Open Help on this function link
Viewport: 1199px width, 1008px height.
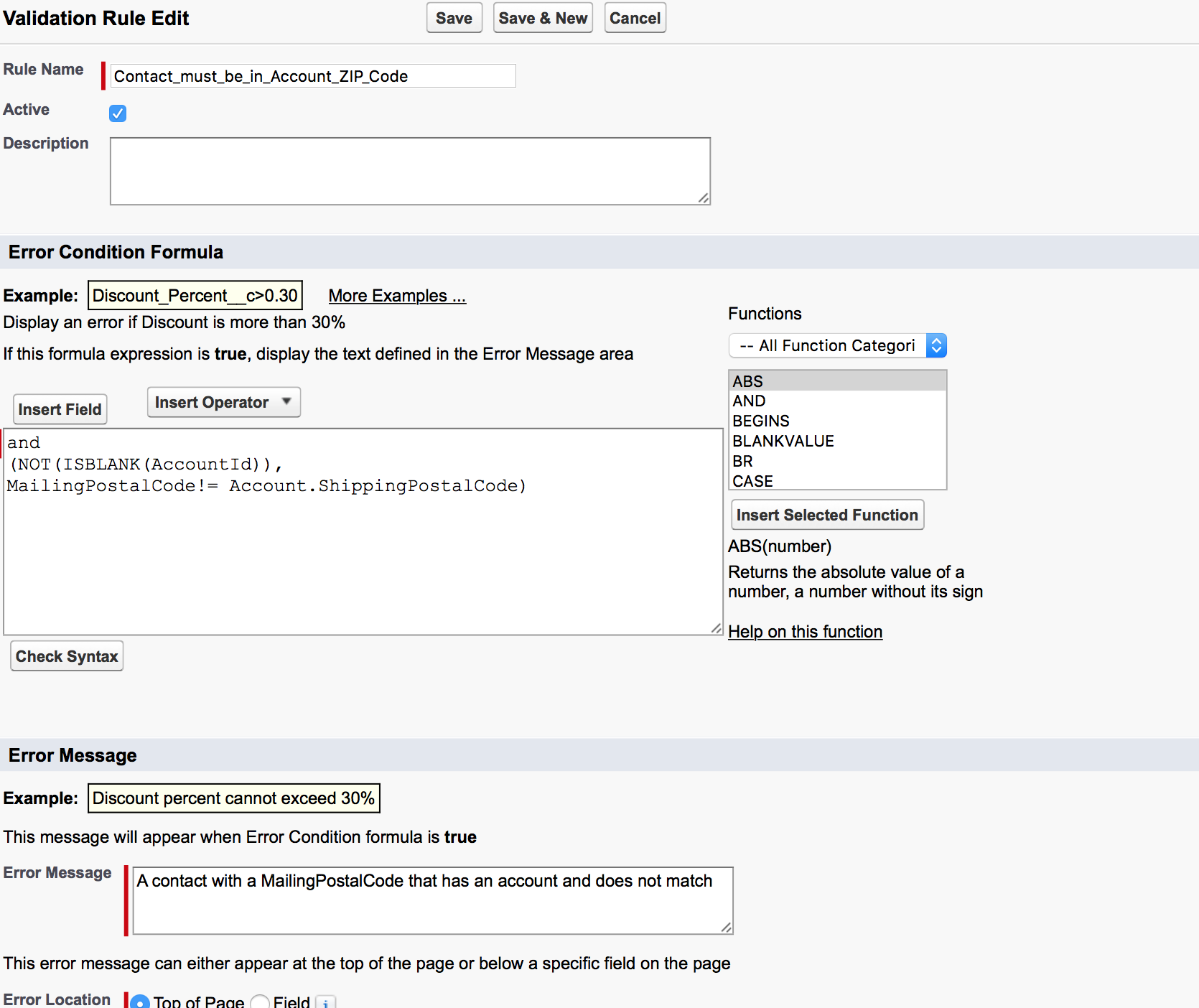(805, 632)
